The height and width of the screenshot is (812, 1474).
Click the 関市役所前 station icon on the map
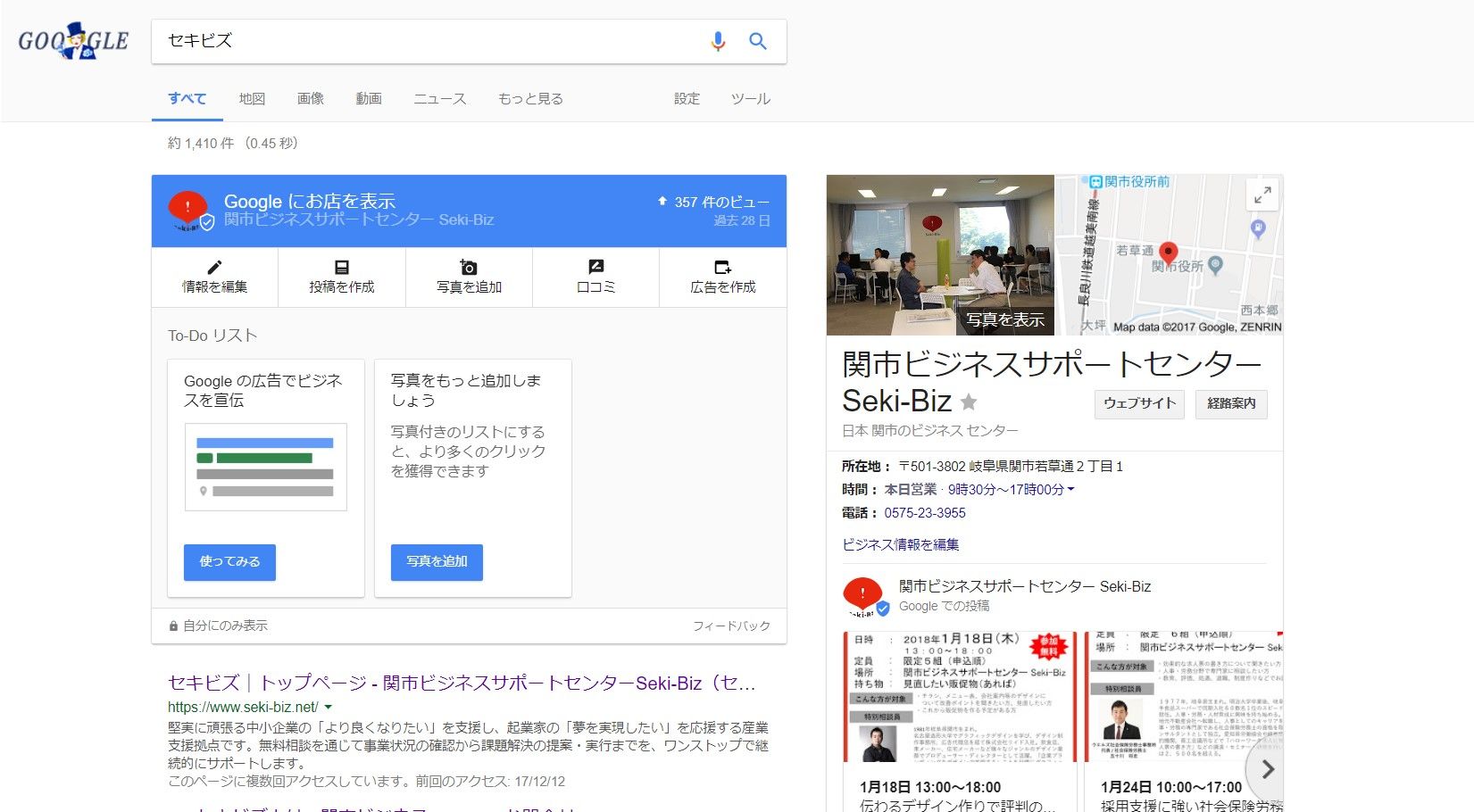tap(1096, 182)
